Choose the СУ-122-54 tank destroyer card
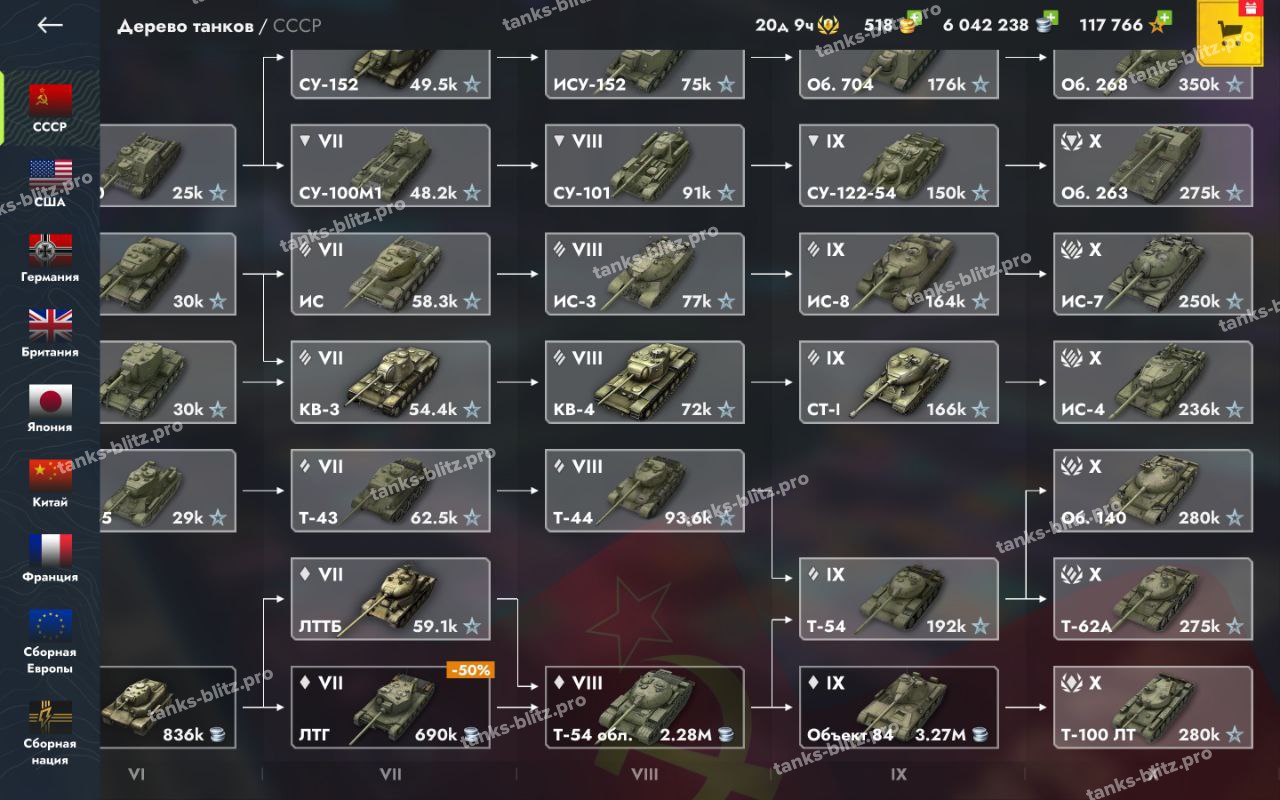The image size is (1280, 800). pos(899,165)
